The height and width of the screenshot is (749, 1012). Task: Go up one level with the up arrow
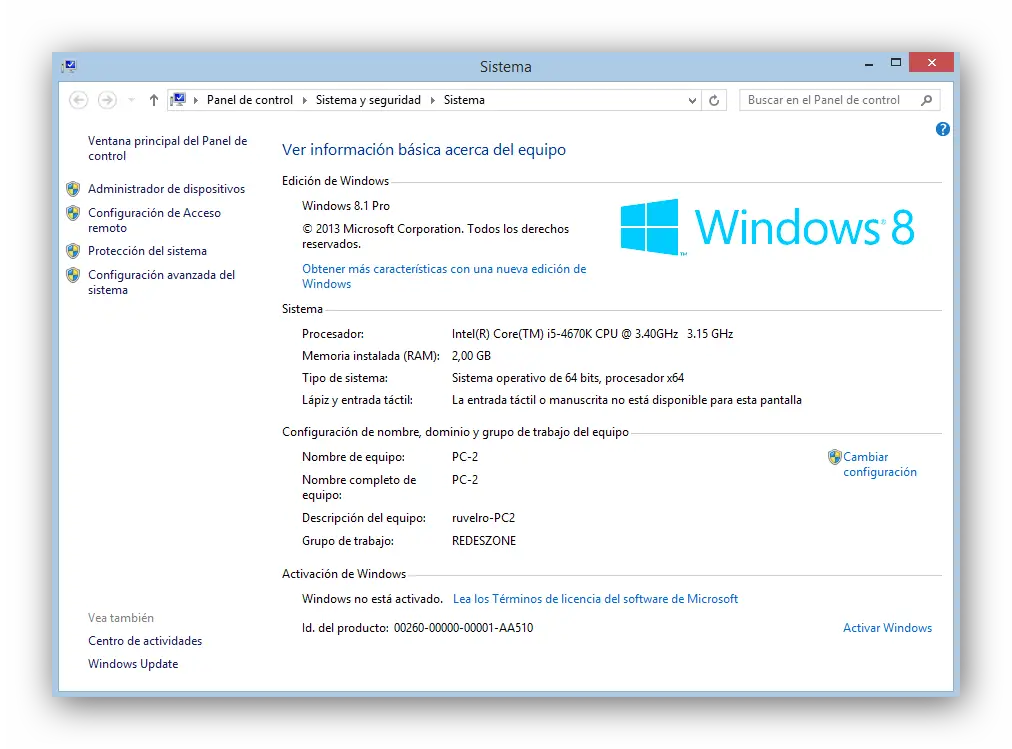154,100
